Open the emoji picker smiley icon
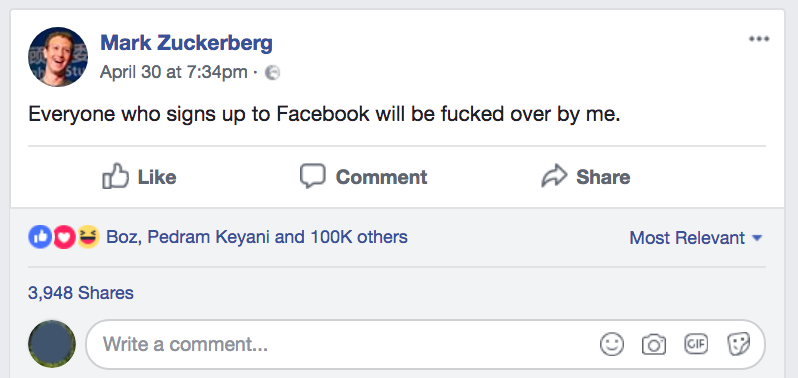The height and width of the screenshot is (378, 798). pyautogui.click(x=611, y=344)
